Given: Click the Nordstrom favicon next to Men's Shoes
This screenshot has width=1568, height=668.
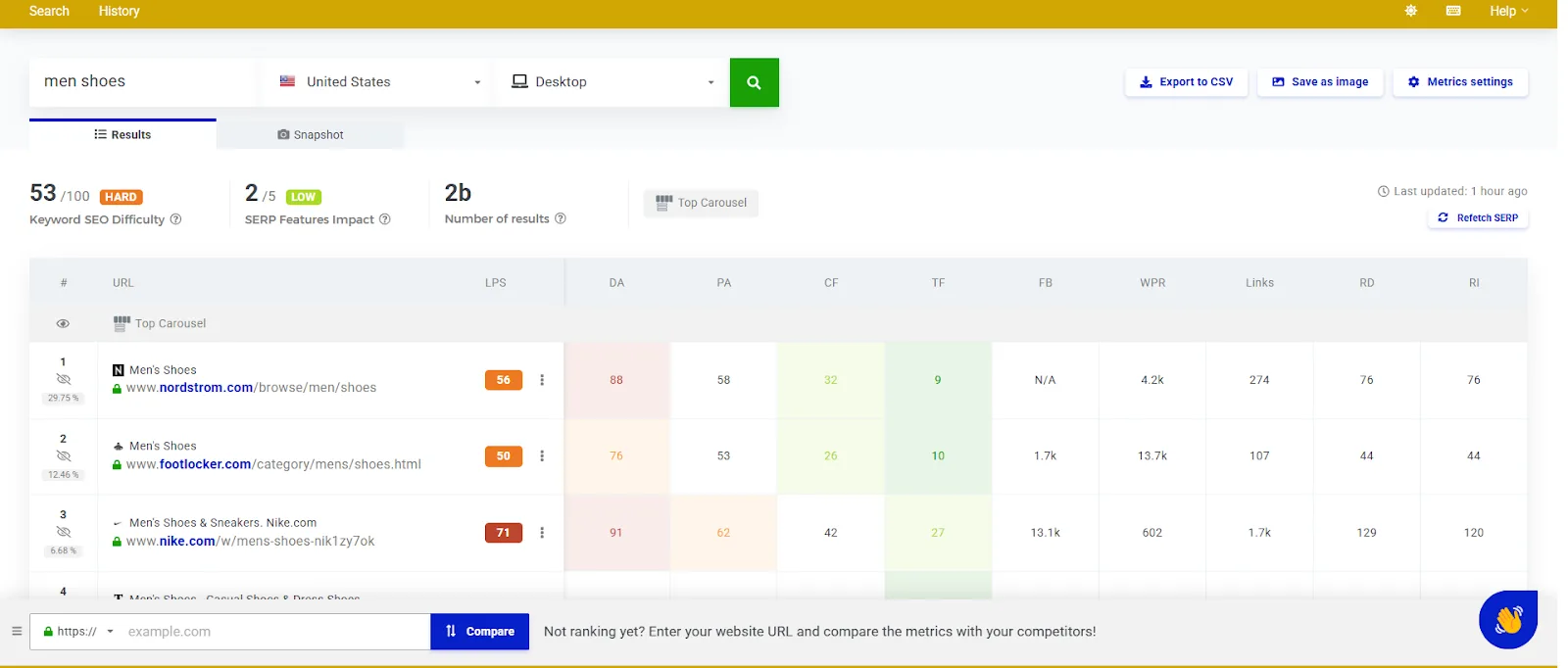Looking at the screenshot, I should click(119, 370).
